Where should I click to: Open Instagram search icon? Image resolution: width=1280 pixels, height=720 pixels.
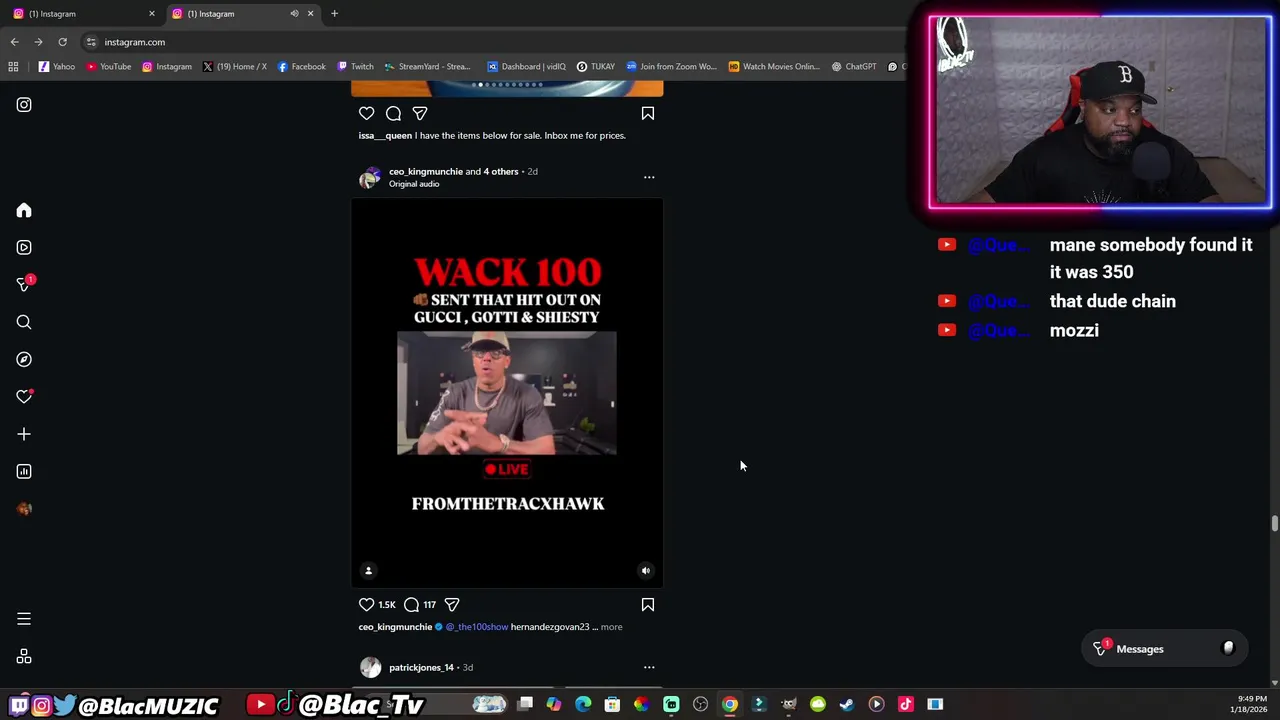pos(24,322)
